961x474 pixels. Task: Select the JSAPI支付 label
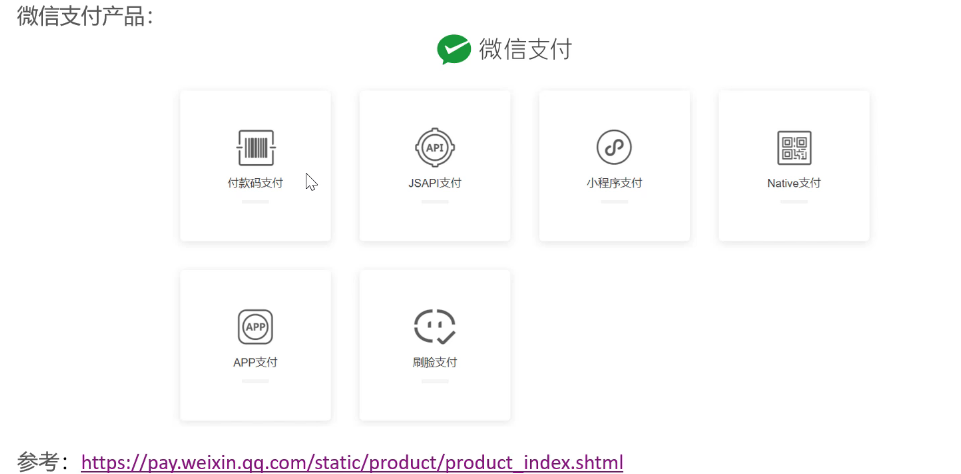tap(435, 183)
